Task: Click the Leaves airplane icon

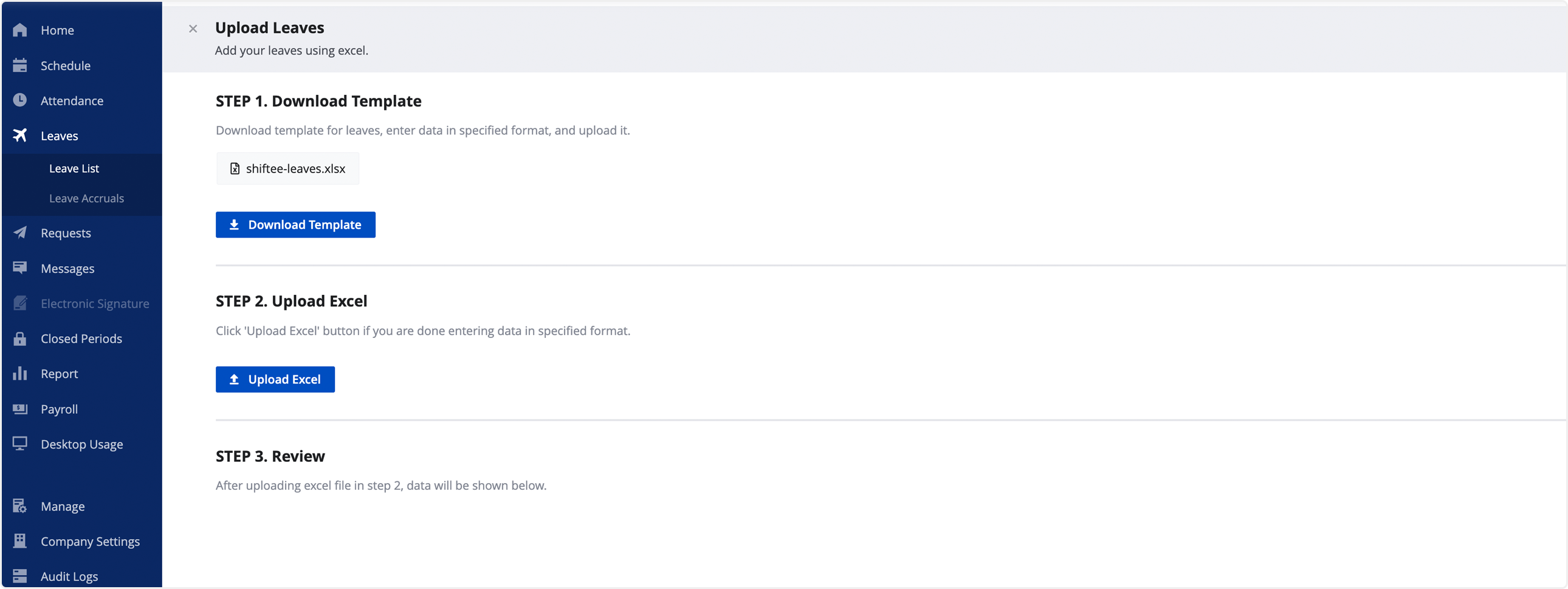Action: pyautogui.click(x=20, y=135)
